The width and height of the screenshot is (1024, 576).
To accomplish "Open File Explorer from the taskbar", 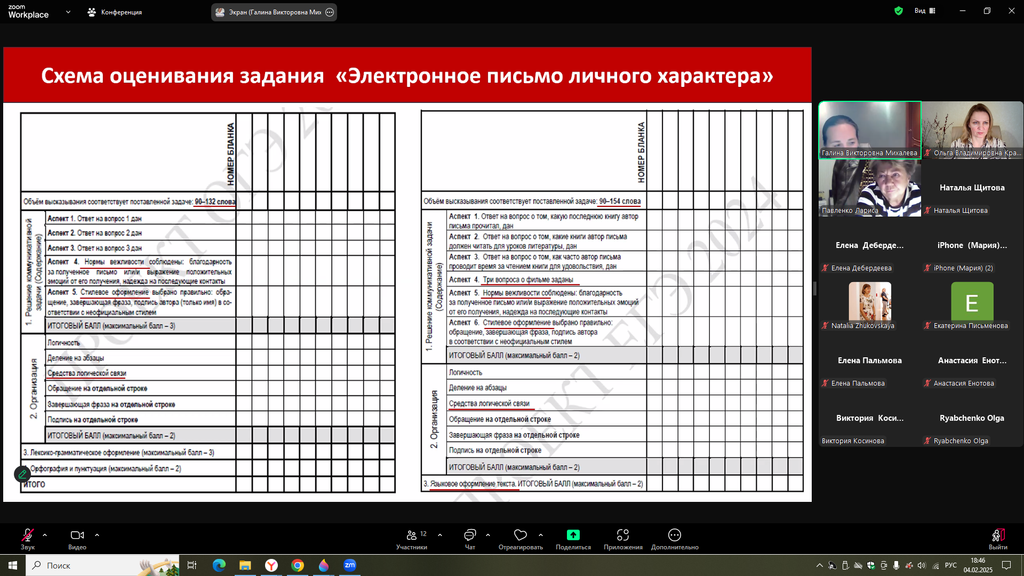I will [245, 565].
